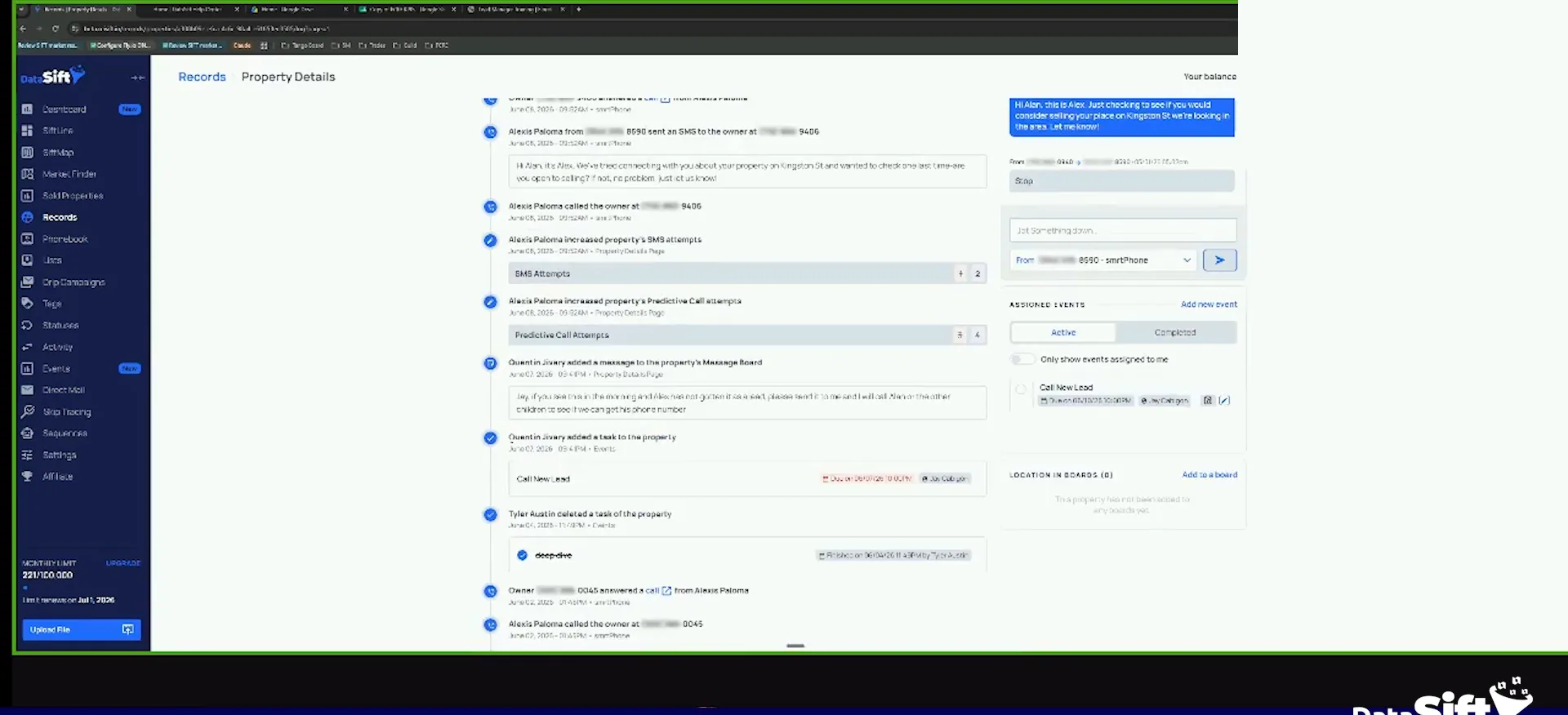1568x715 pixels.
Task: Open the From phone number dropdown
Action: 1102,260
